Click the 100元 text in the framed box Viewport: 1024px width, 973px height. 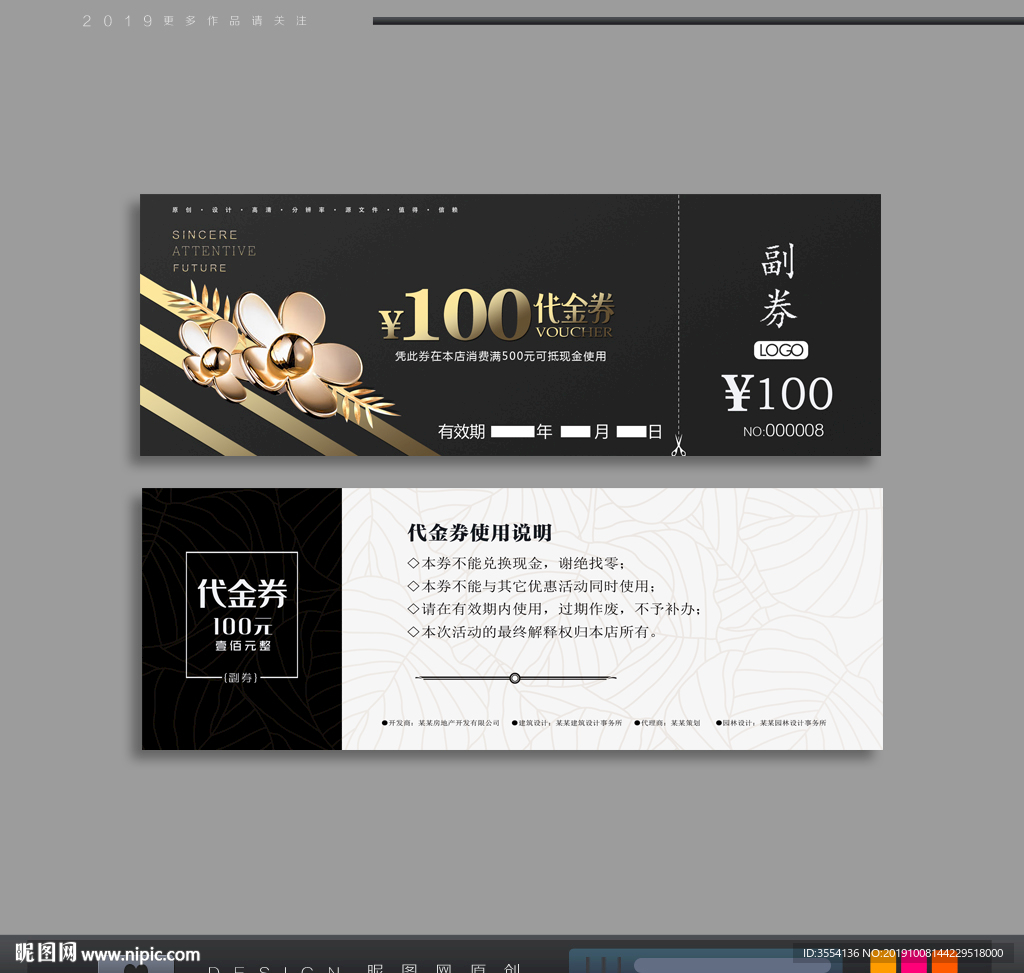tap(242, 627)
